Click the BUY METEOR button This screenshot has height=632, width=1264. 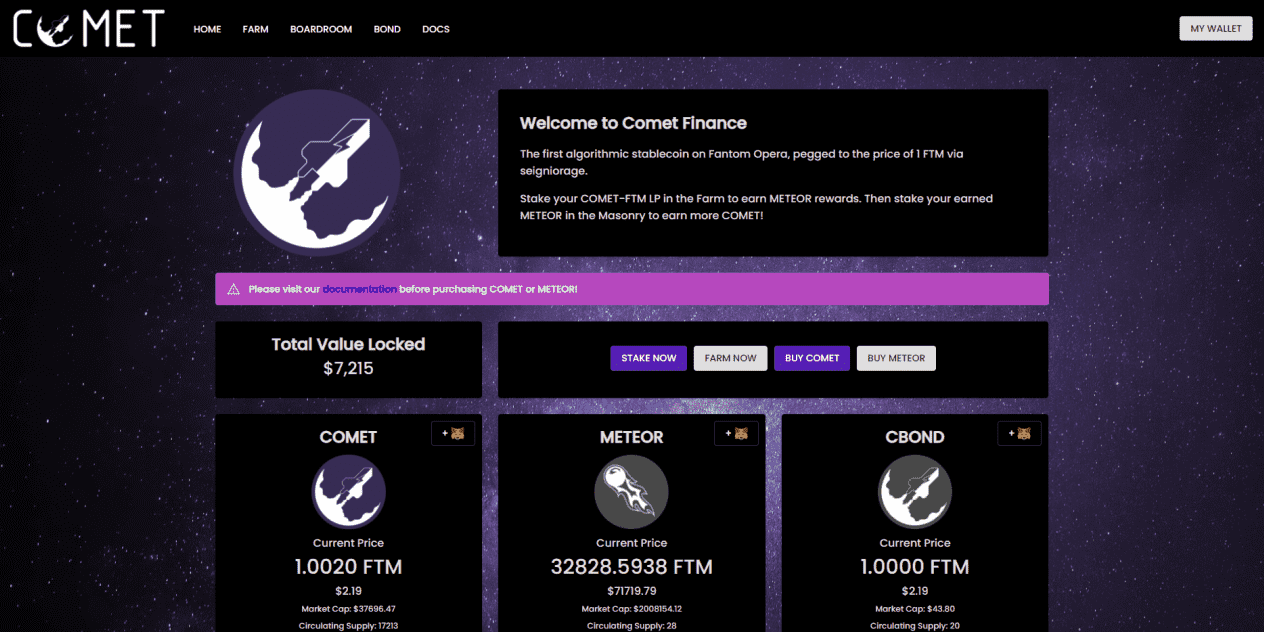[896, 358]
